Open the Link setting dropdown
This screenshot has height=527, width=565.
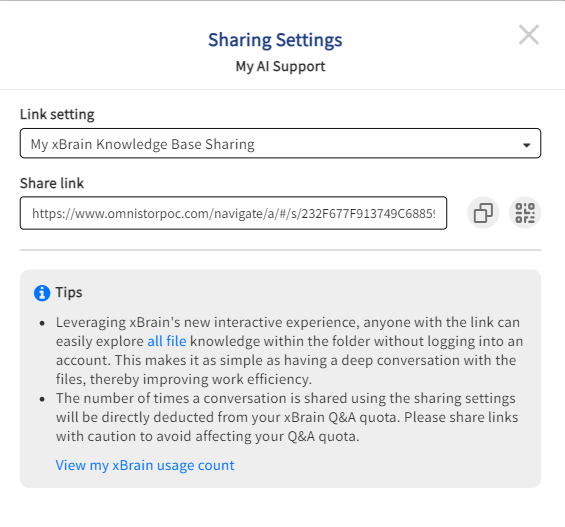point(280,143)
